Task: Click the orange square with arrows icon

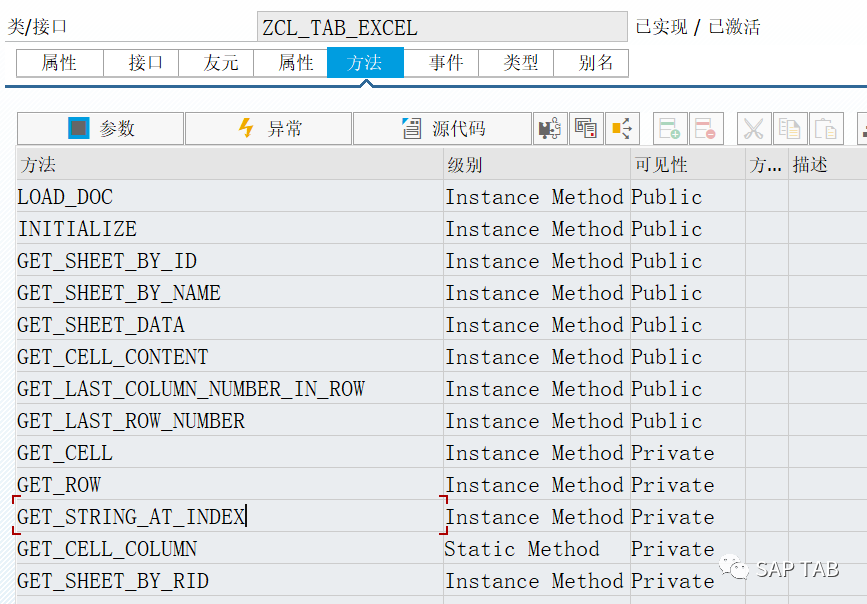Action: coord(622,129)
